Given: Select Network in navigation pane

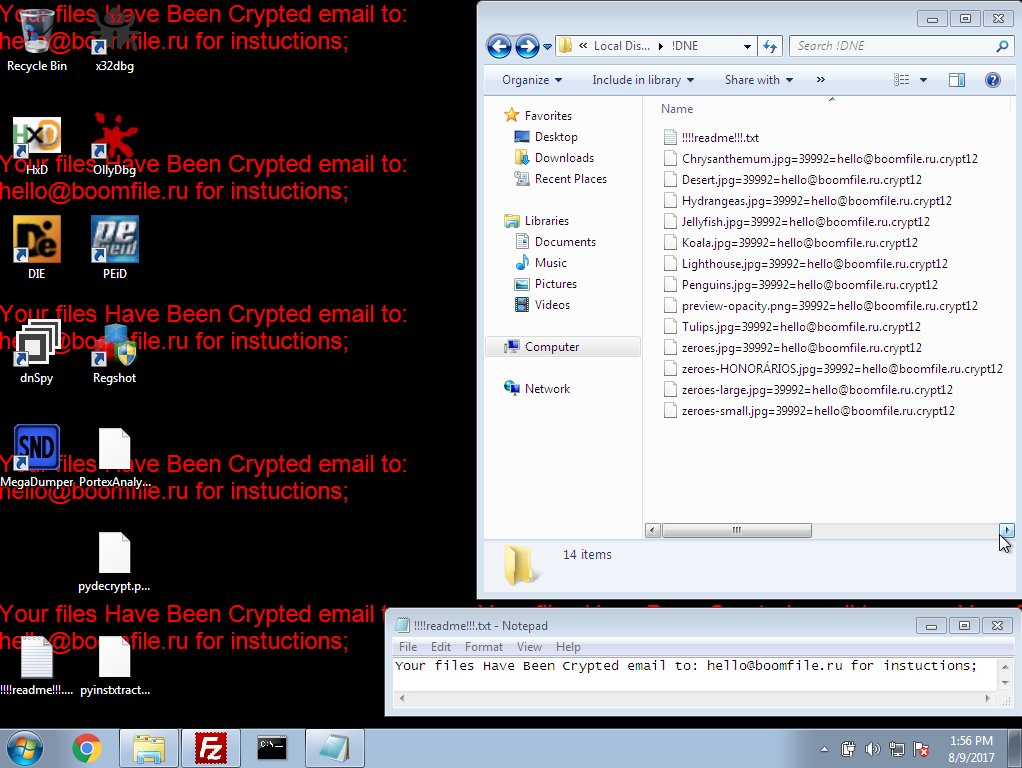Looking at the screenshot, I should [x=546, y=389].
